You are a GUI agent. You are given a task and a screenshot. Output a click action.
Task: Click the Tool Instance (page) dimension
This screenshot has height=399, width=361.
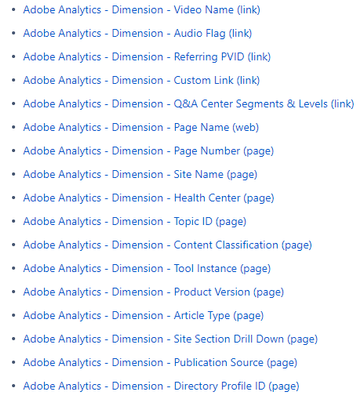pyautogui.click(x=147, y=268)
